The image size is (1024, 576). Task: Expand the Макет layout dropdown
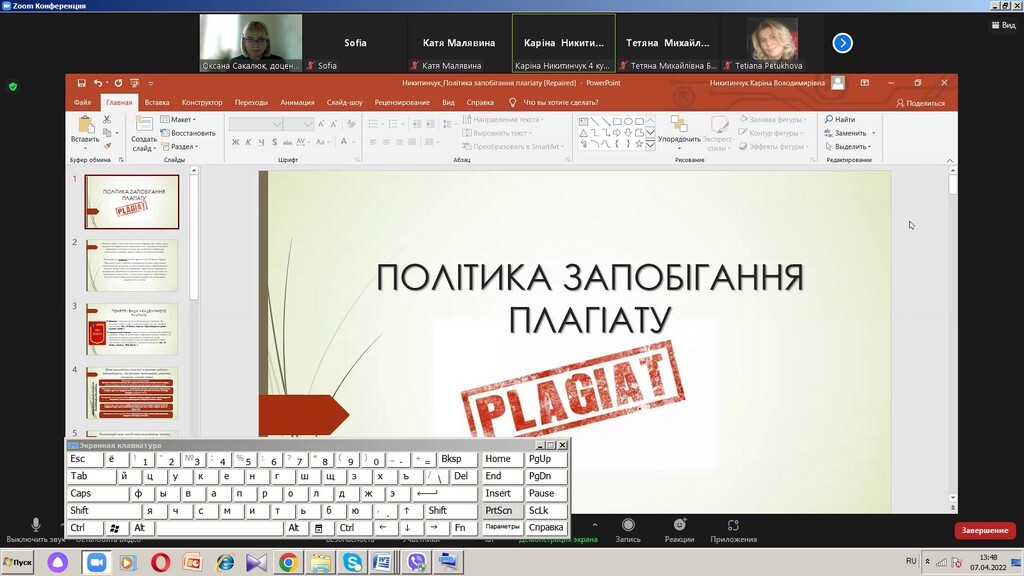click(182, 120)
